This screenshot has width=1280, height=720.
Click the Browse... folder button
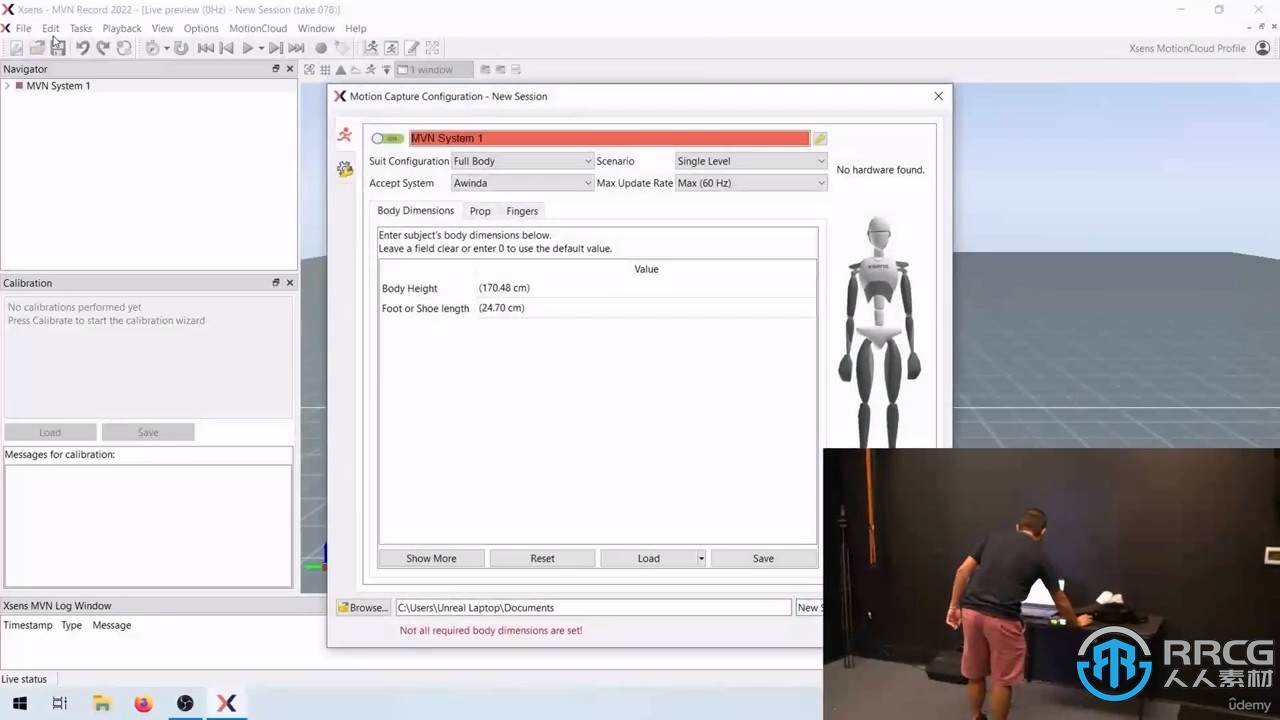pos(363,607)
